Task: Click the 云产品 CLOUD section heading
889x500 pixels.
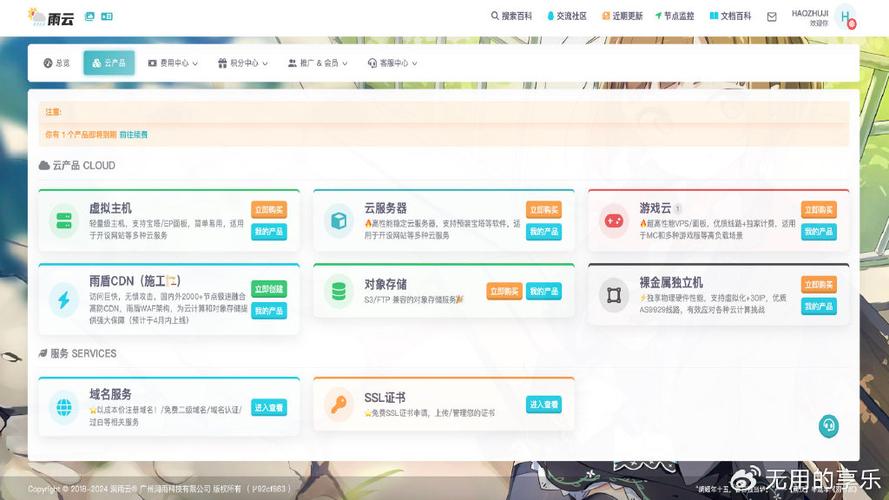Action: tap(77, 166)
